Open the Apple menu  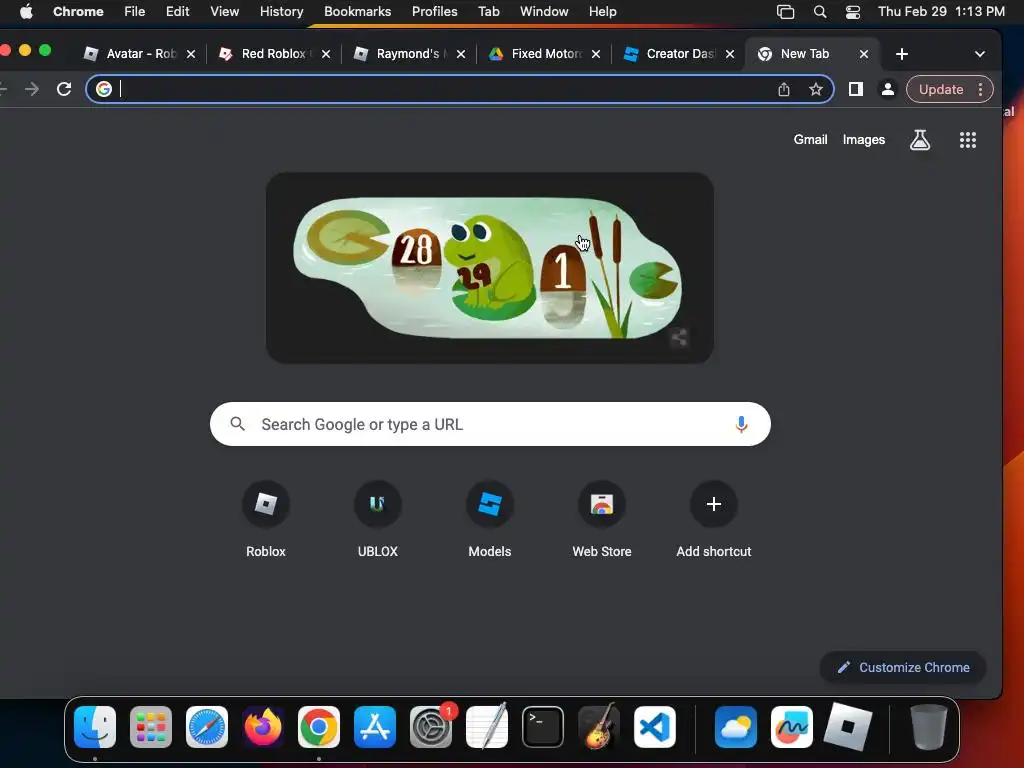(26, 12)
